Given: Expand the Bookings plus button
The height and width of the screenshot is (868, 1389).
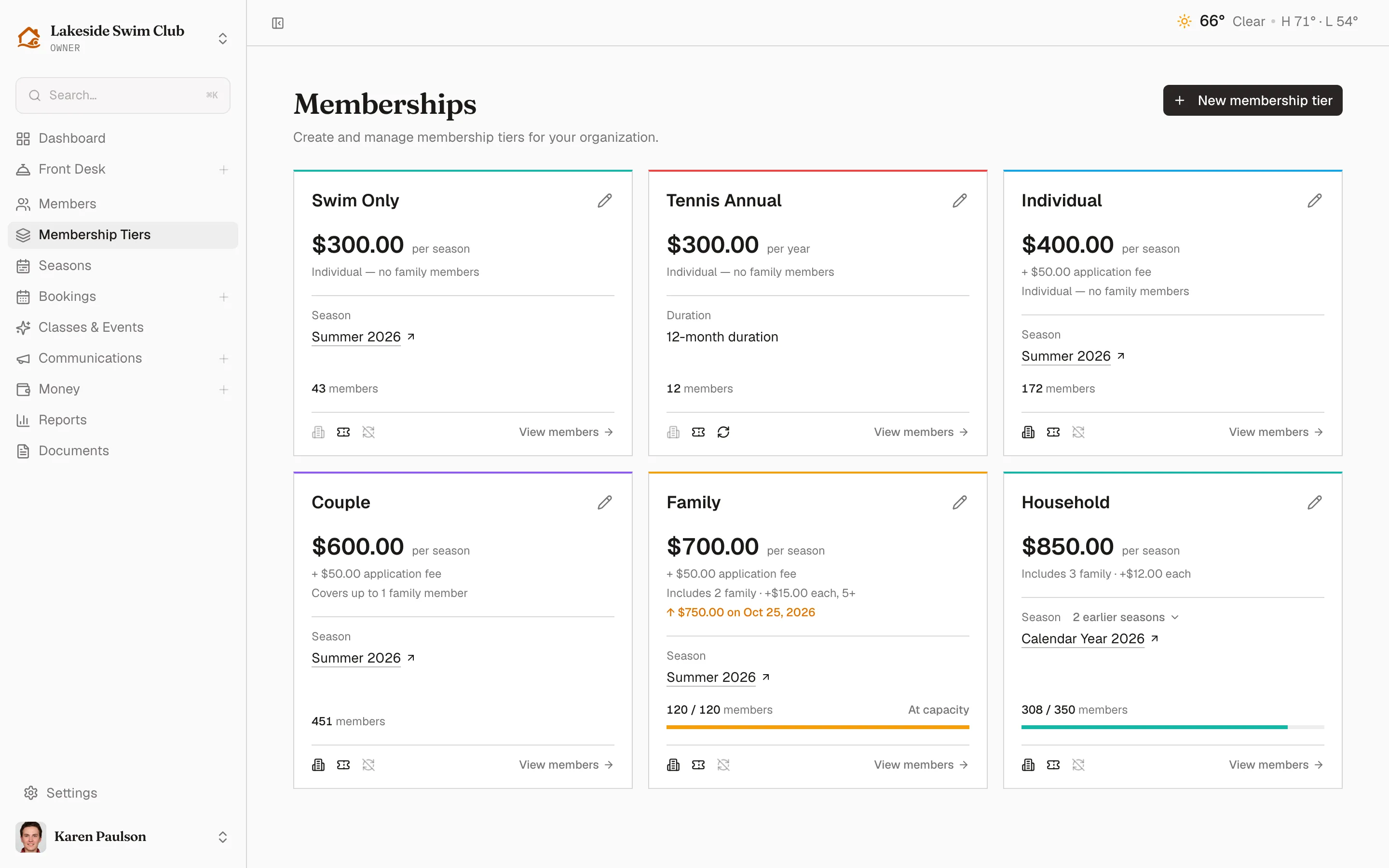Looking at the screenshot, I should tap(224, 297).
